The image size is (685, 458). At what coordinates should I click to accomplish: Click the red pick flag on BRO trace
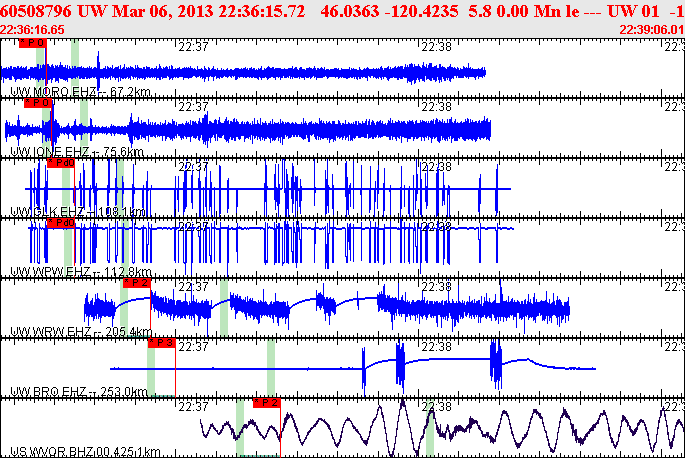161,342
